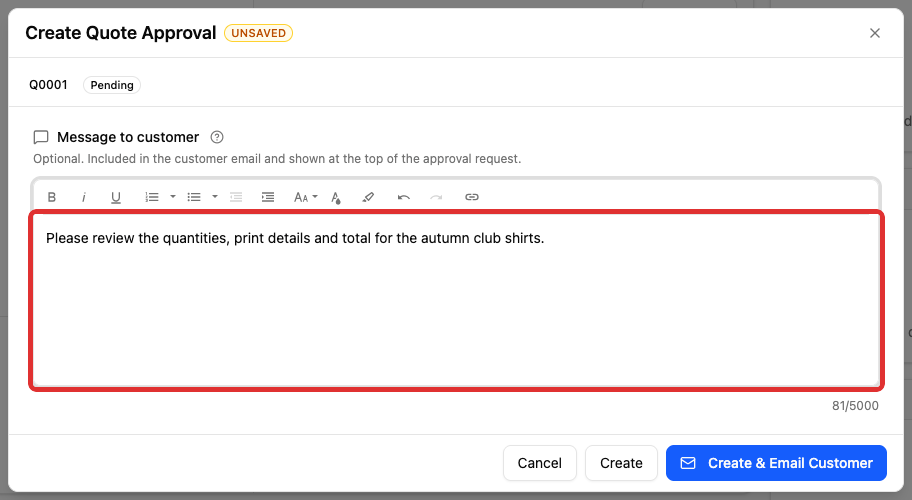Select the quote number Q0001
The width and height of the screenshot is (912, 500).
[48, 85]
